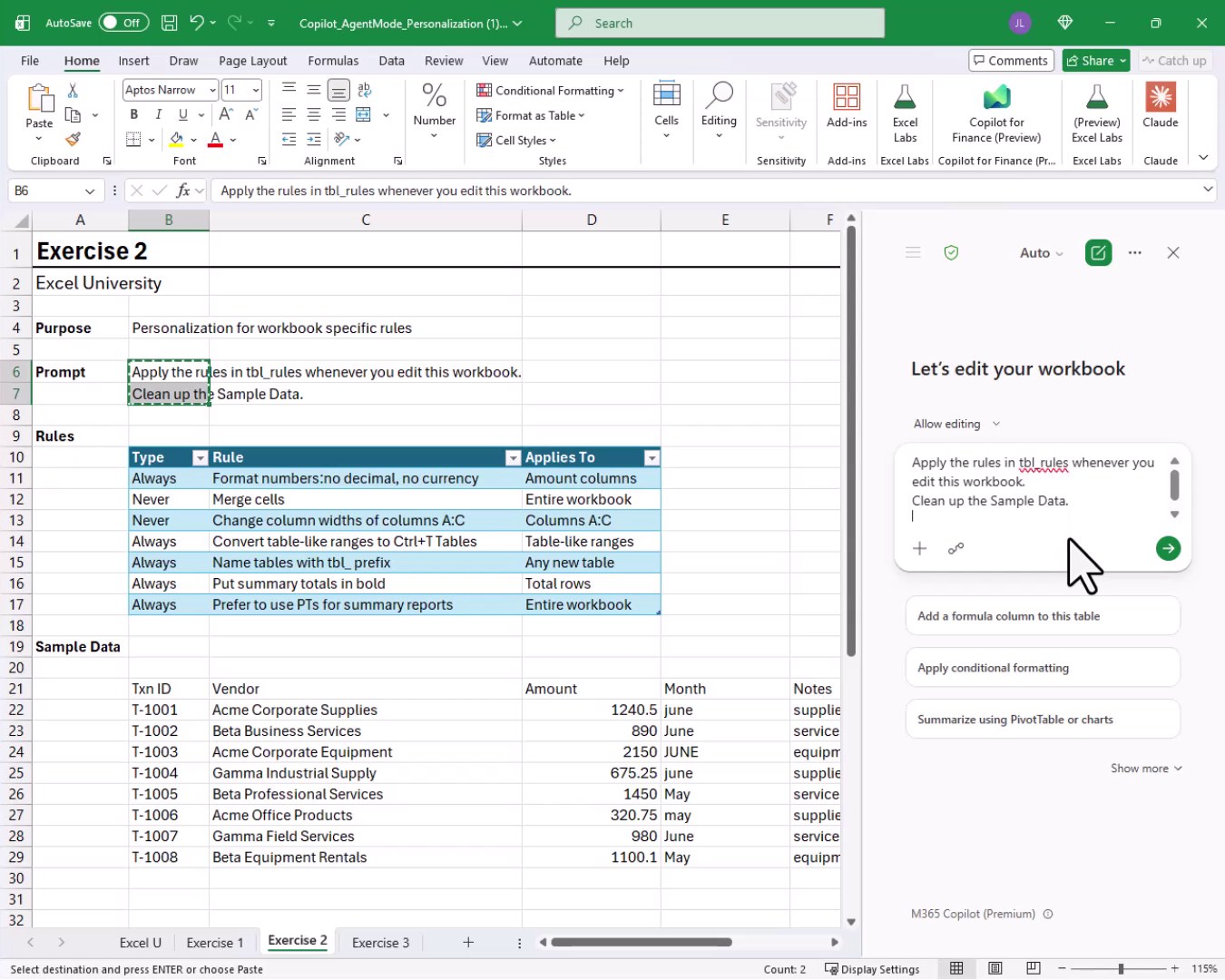1225x980 pixels.
Task: Click the Borders icon
Action: pos(133,140)
